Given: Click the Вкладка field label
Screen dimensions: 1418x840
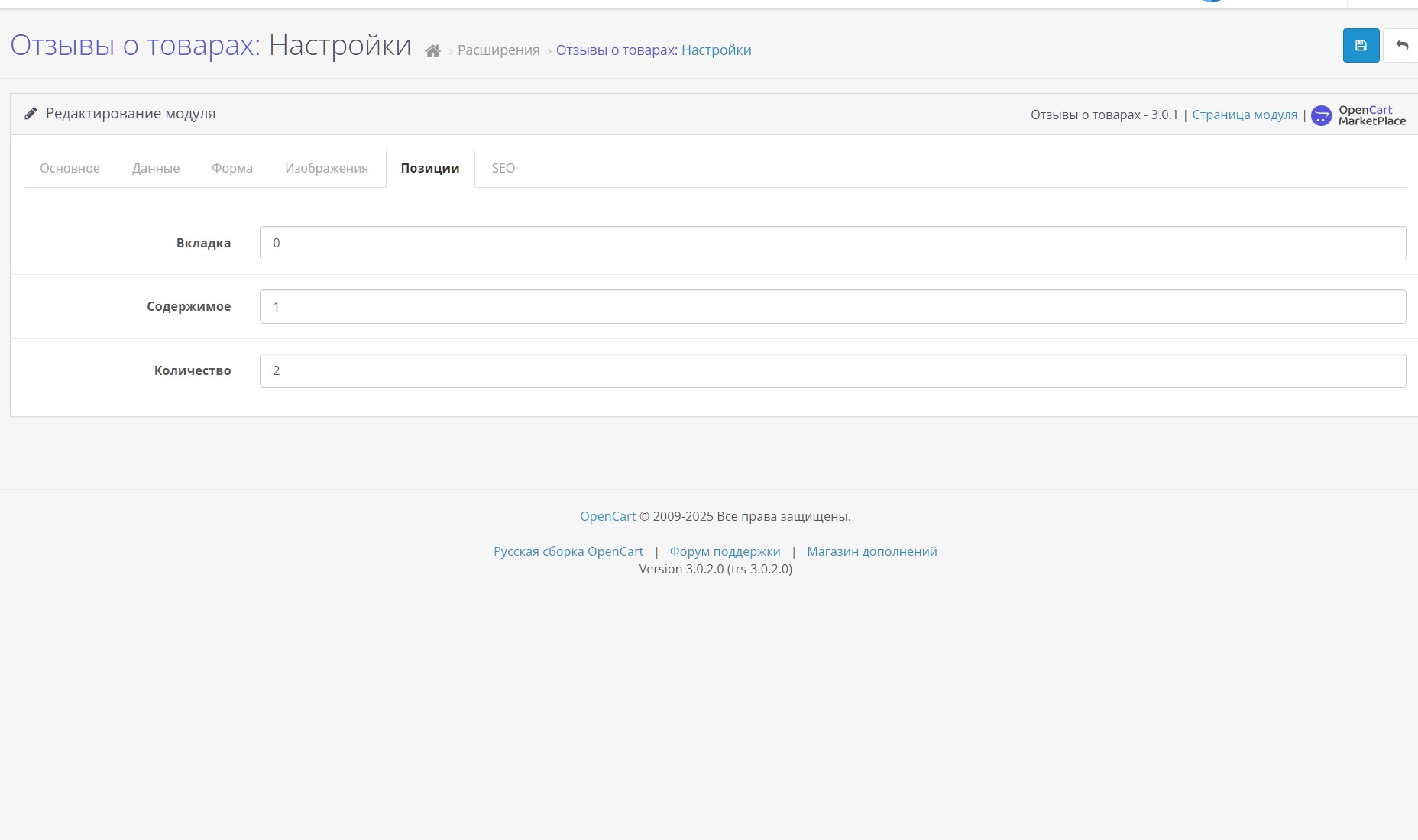Looking at the screenshot, I should point(203,243).
